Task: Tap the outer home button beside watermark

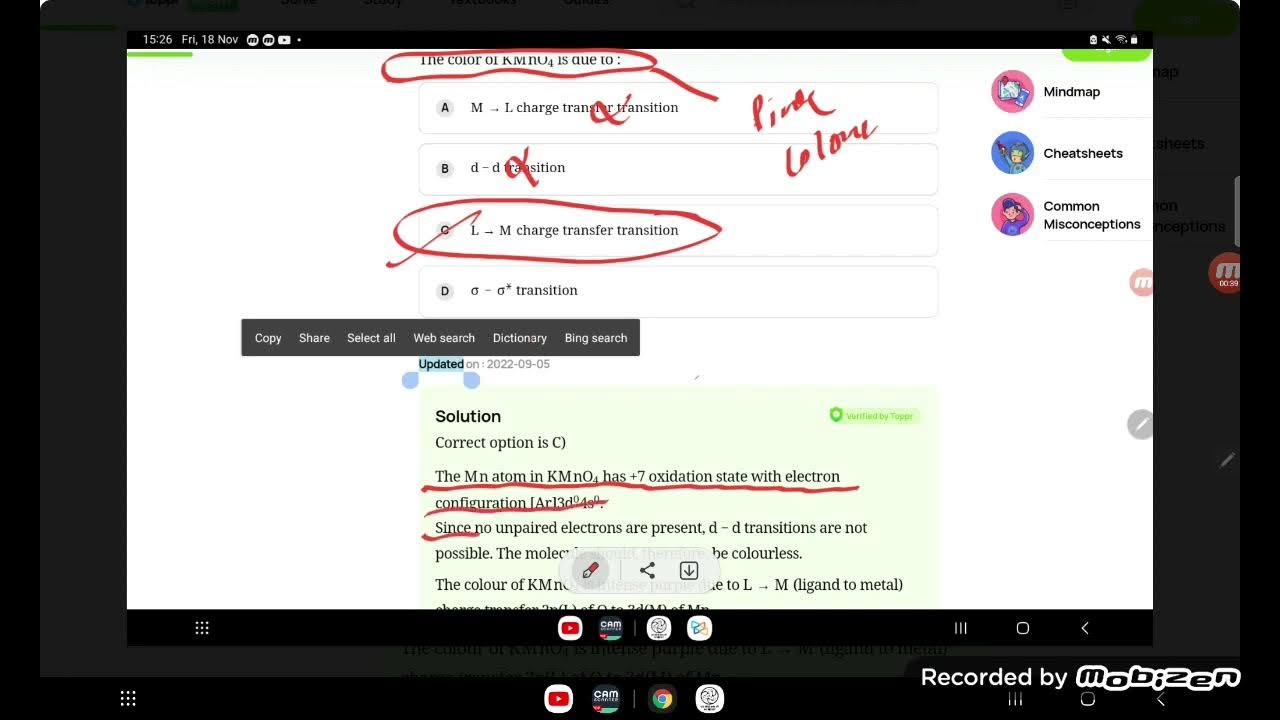Action: [1088, 699]
